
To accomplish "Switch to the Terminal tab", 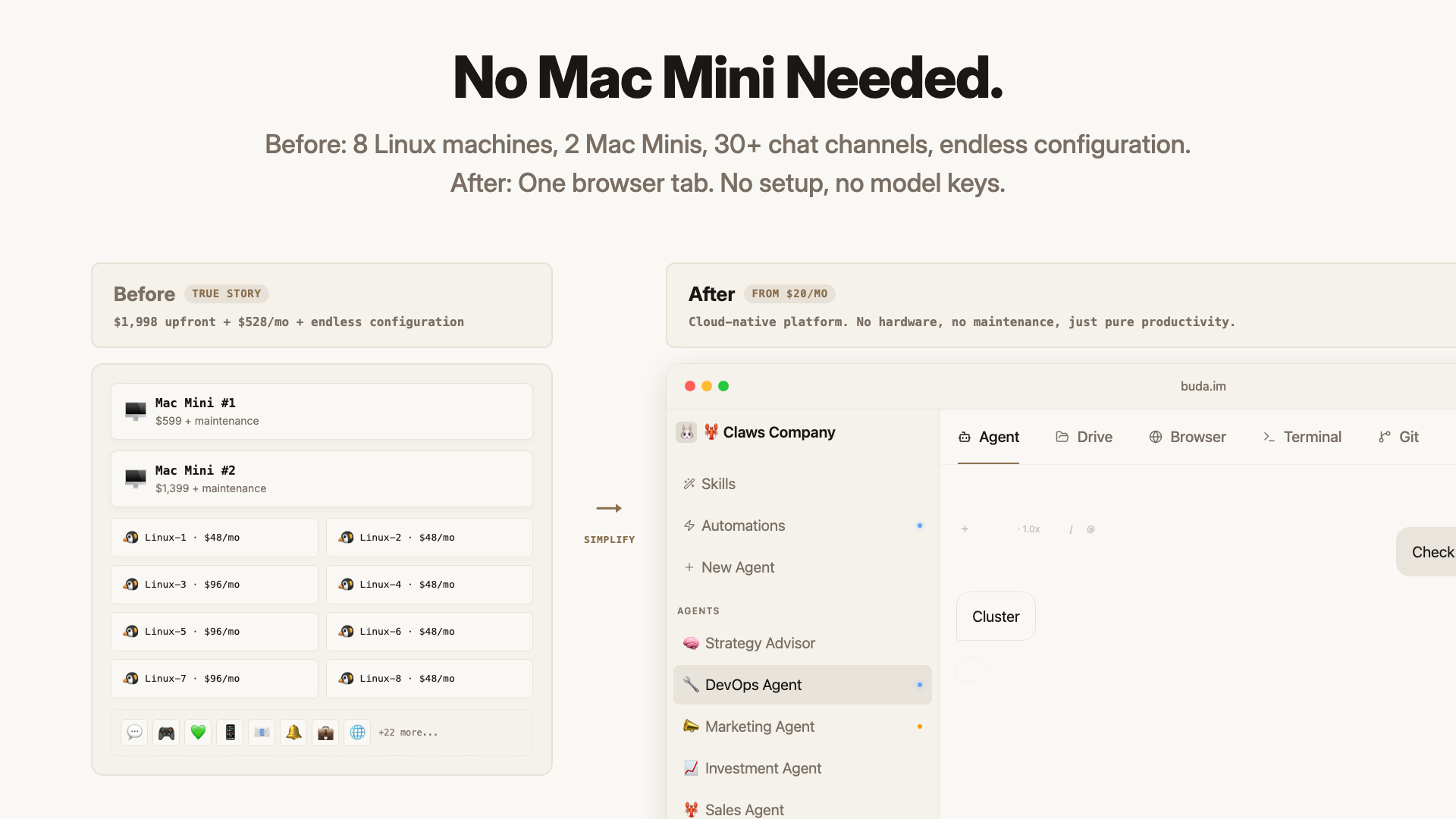I will 1302,437.
